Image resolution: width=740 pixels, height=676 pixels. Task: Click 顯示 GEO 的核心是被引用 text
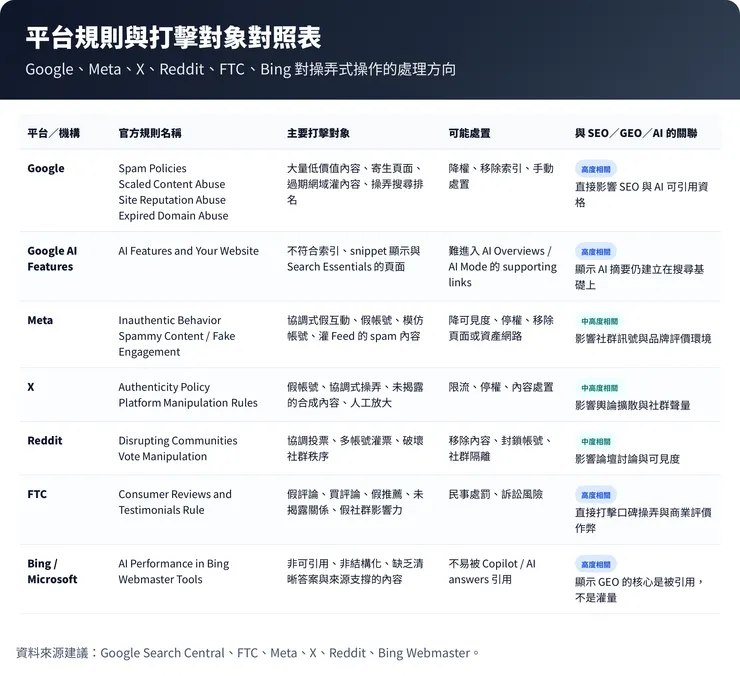639,590
